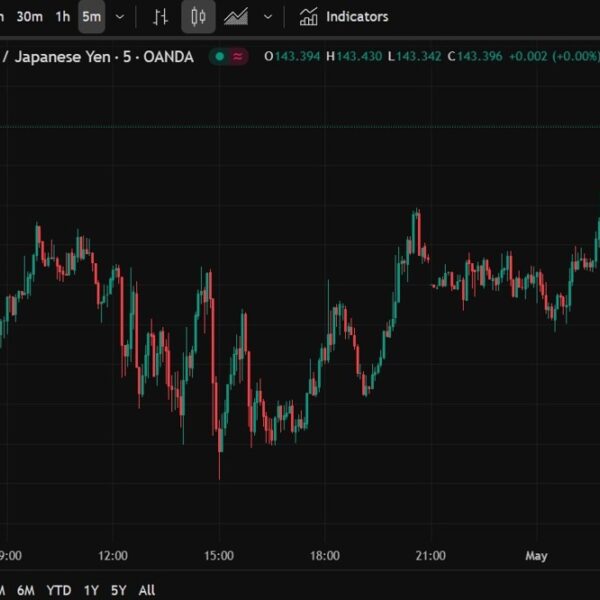Set the date range to YTD
This screenshot has width=600, height=600.
59,590
